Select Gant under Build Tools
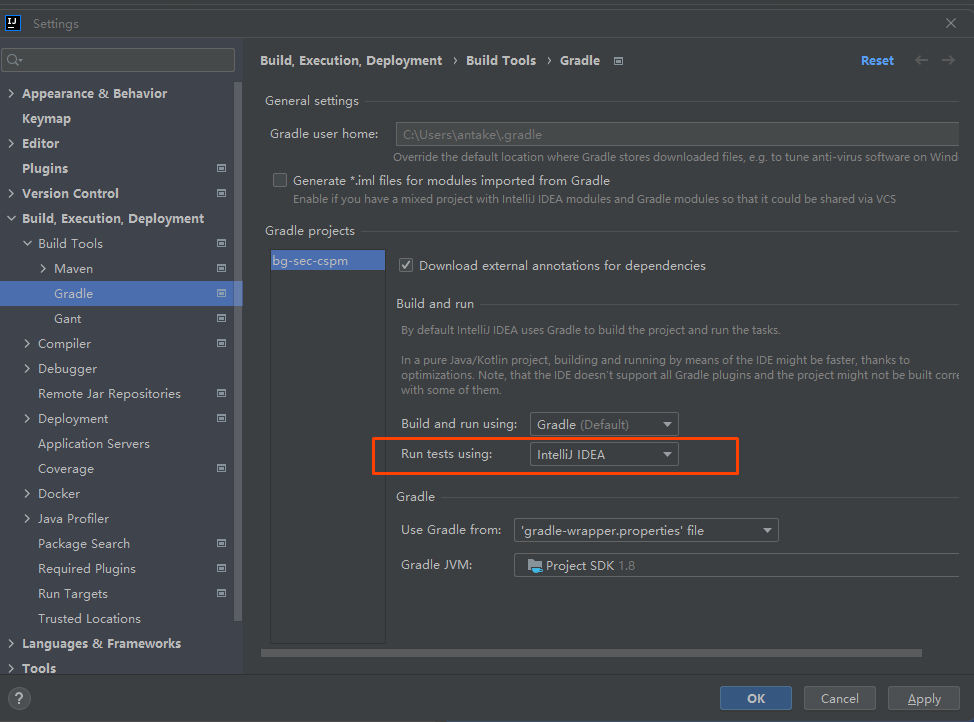The height and width of the screenshot is (722, 974). [x=68, y=318]
